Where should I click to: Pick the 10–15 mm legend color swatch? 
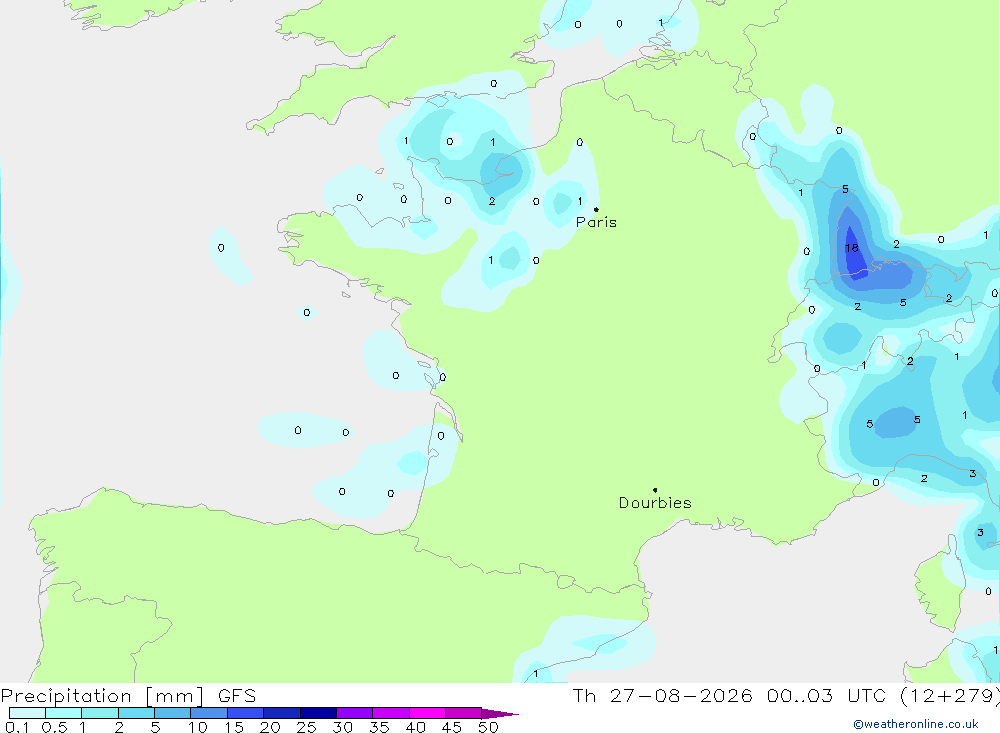tap(209, 713)
